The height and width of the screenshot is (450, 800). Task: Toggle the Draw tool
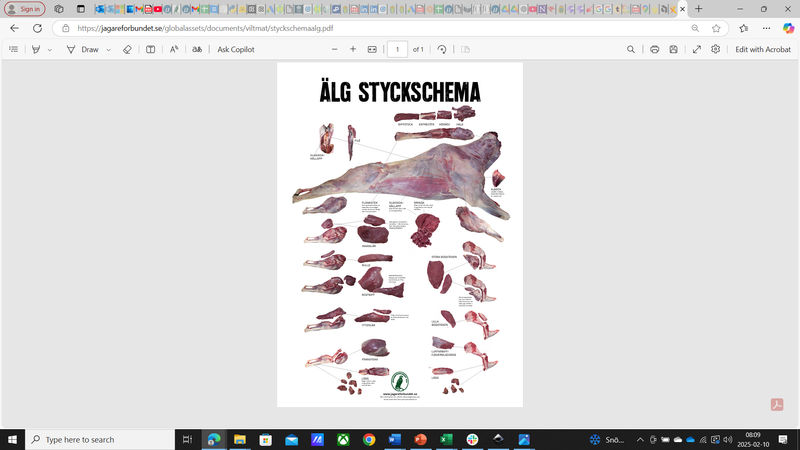(x=83, y=49)
